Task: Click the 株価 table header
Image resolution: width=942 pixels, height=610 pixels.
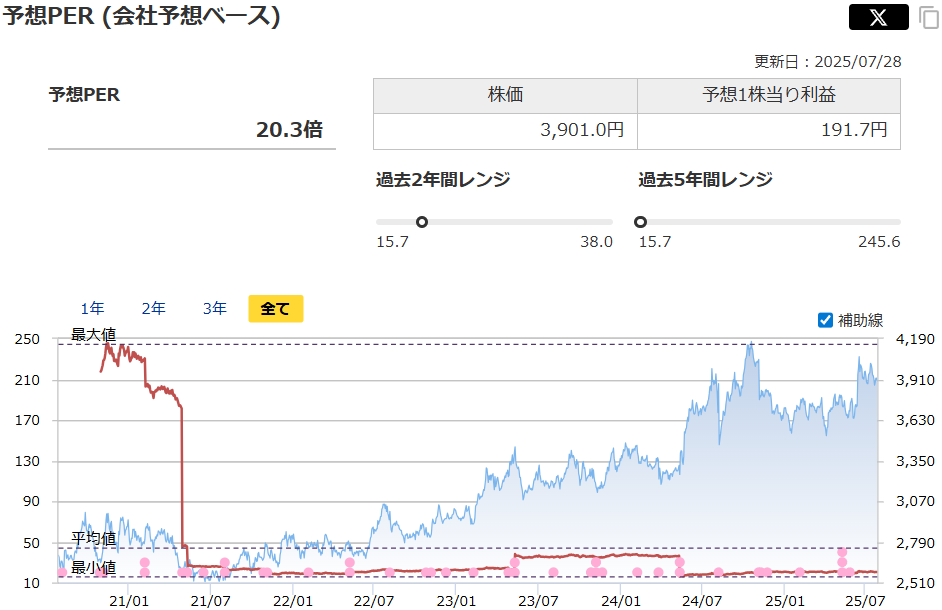Action: (x=505, y=96)
